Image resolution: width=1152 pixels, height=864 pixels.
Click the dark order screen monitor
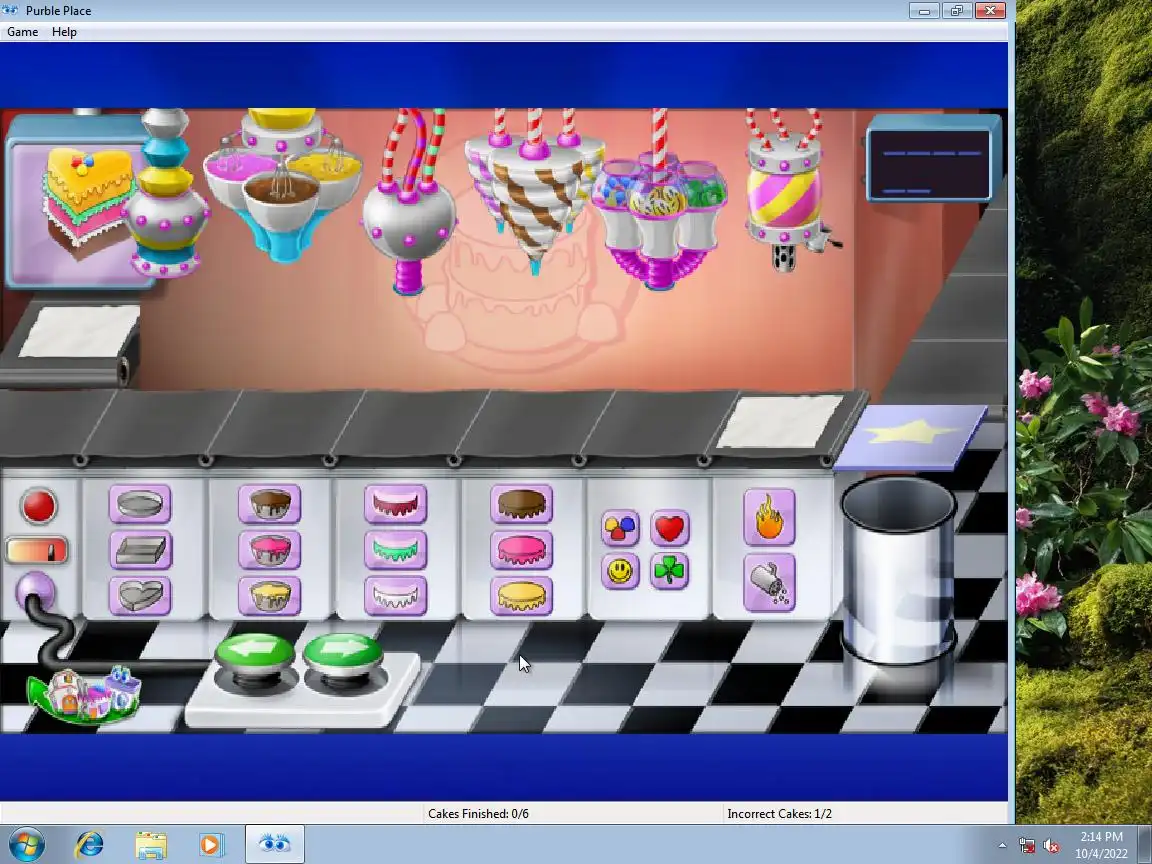933,159
